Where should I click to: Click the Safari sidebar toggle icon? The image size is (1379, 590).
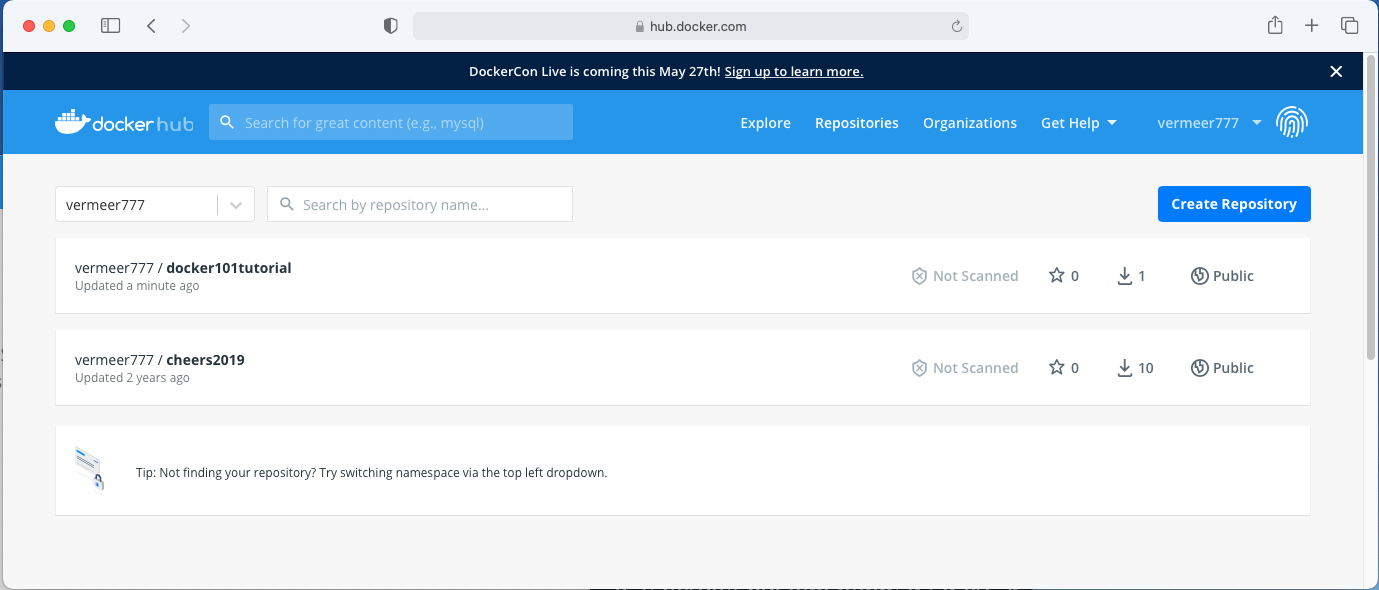[110, 26]
